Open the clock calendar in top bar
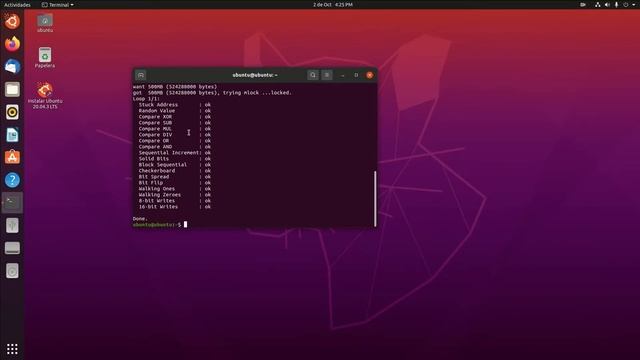 333,5
